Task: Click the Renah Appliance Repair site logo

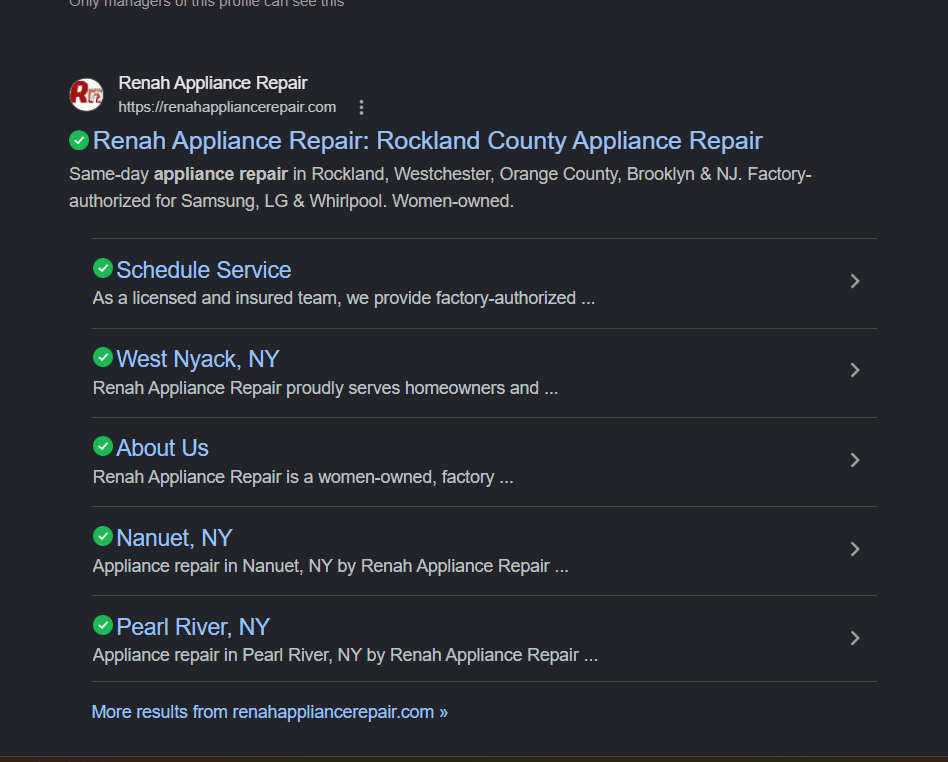Action: 86,95
